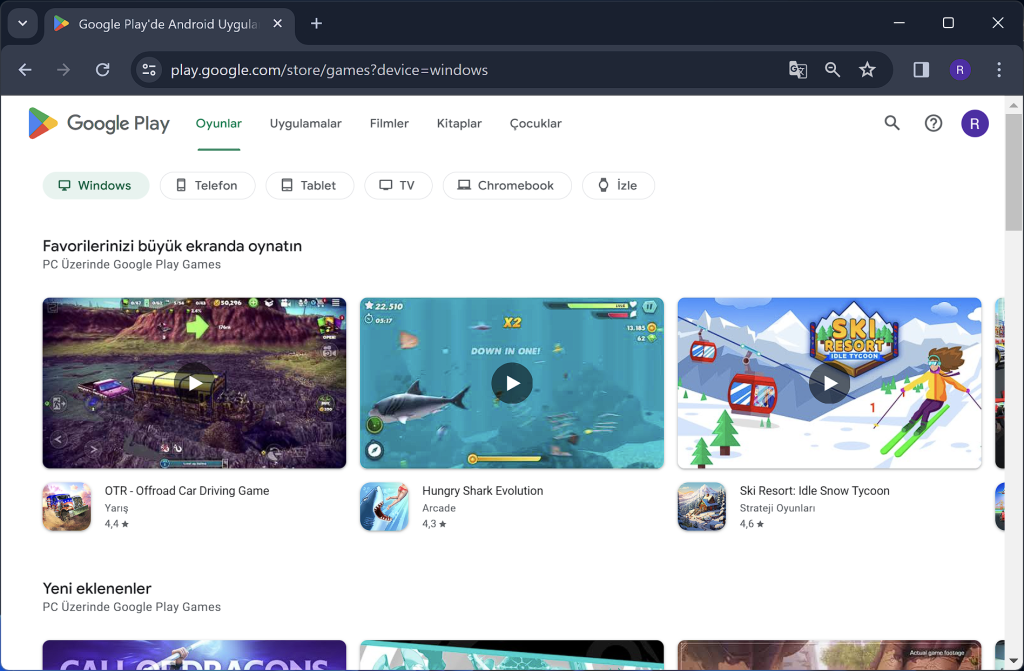
Task: Open Chrome's three-dot menu
Action: coord(999,70)
